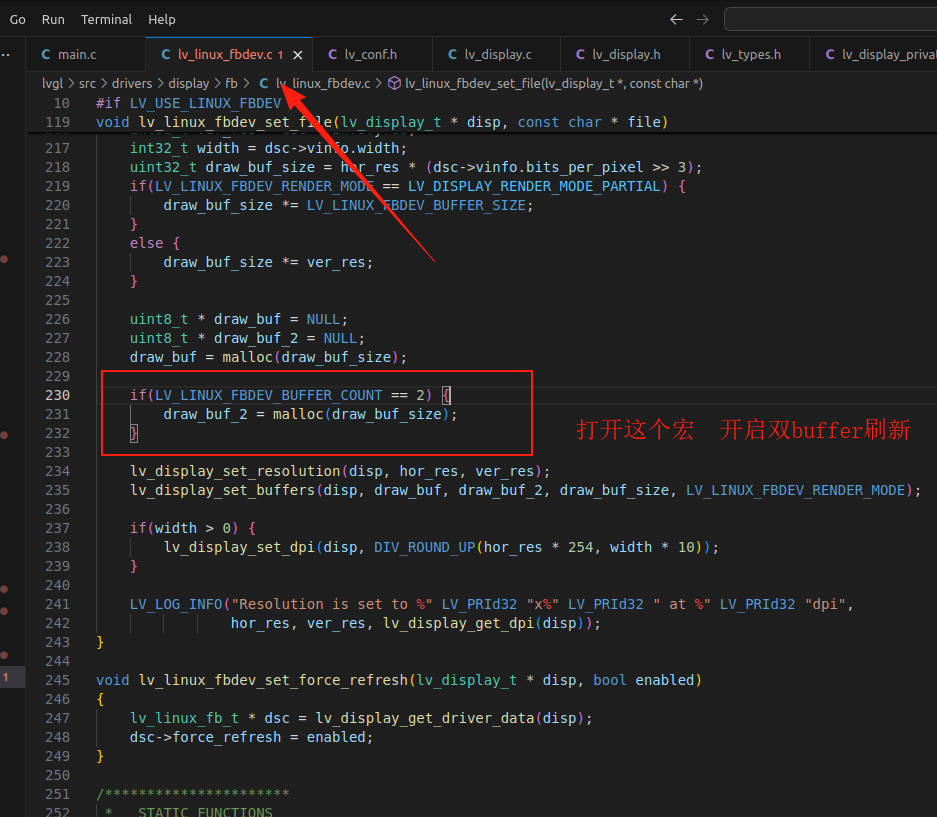Click the back navigation arrow
The height and width of the screenshot is (817, 937).
coord(676,19)
